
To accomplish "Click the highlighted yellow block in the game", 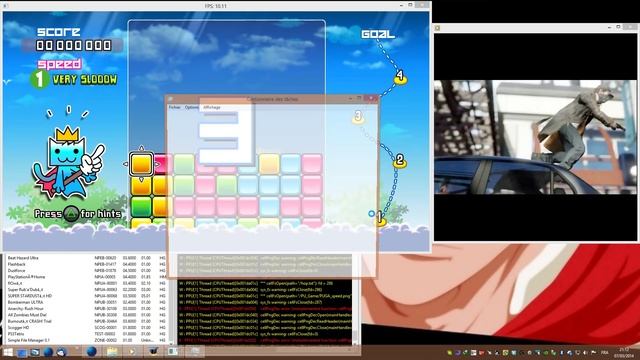I will pos(141,164).
